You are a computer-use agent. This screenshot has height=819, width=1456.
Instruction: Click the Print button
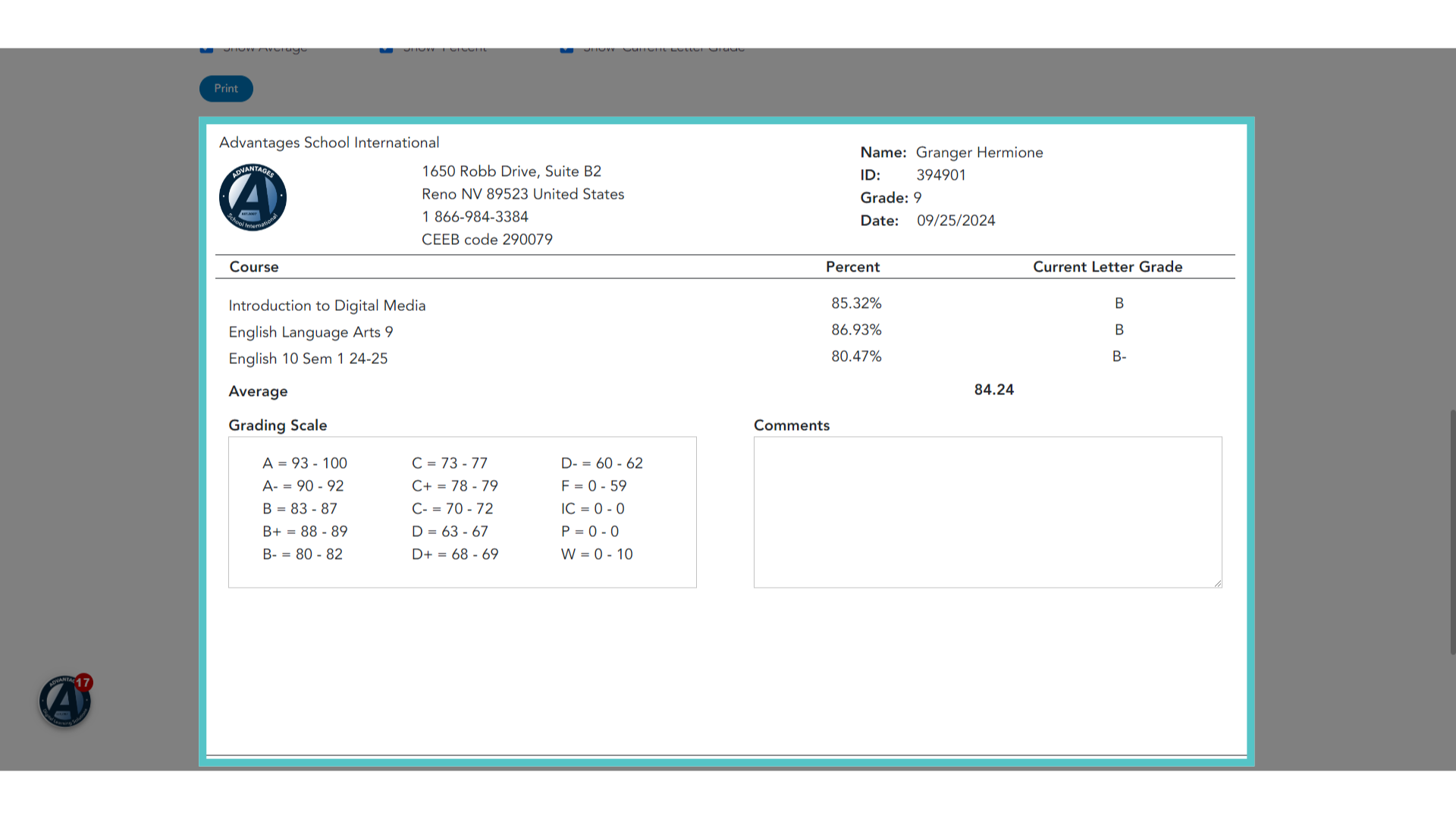coord(226,89)
